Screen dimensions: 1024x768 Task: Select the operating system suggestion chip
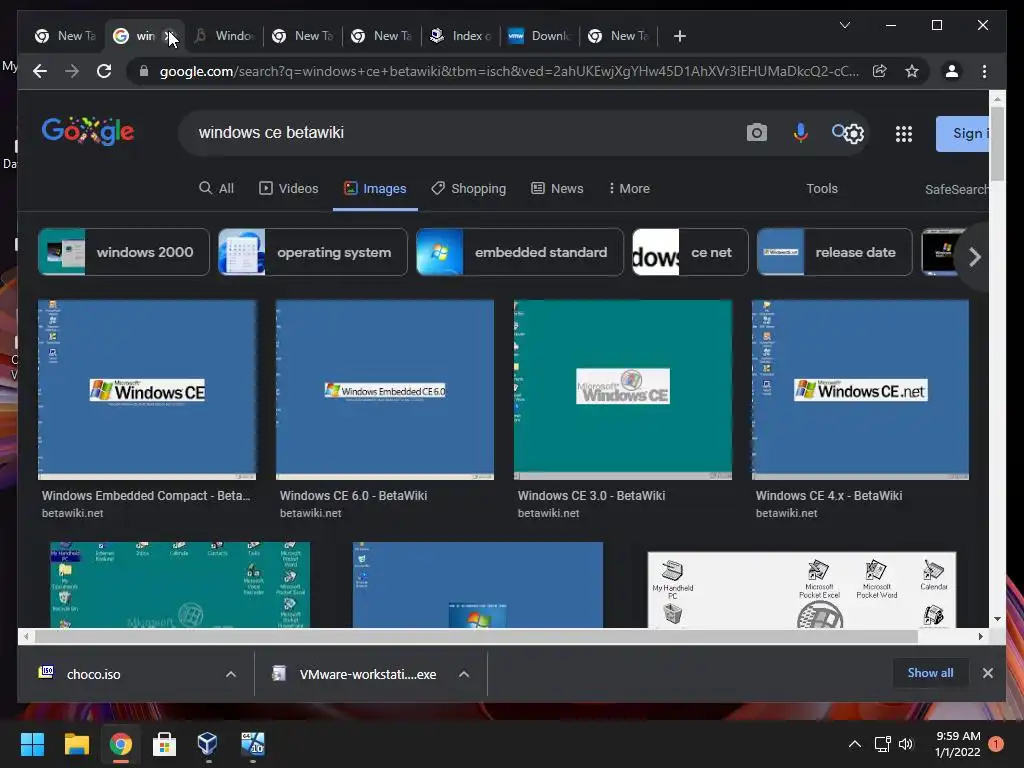(x=313, y=252)
